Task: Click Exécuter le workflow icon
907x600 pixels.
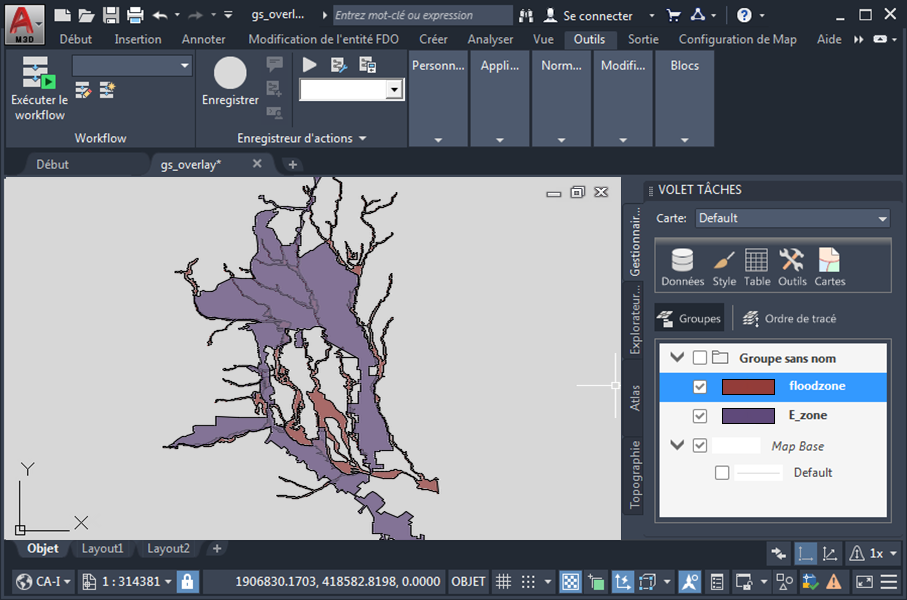Action: [x=39, y=90]
